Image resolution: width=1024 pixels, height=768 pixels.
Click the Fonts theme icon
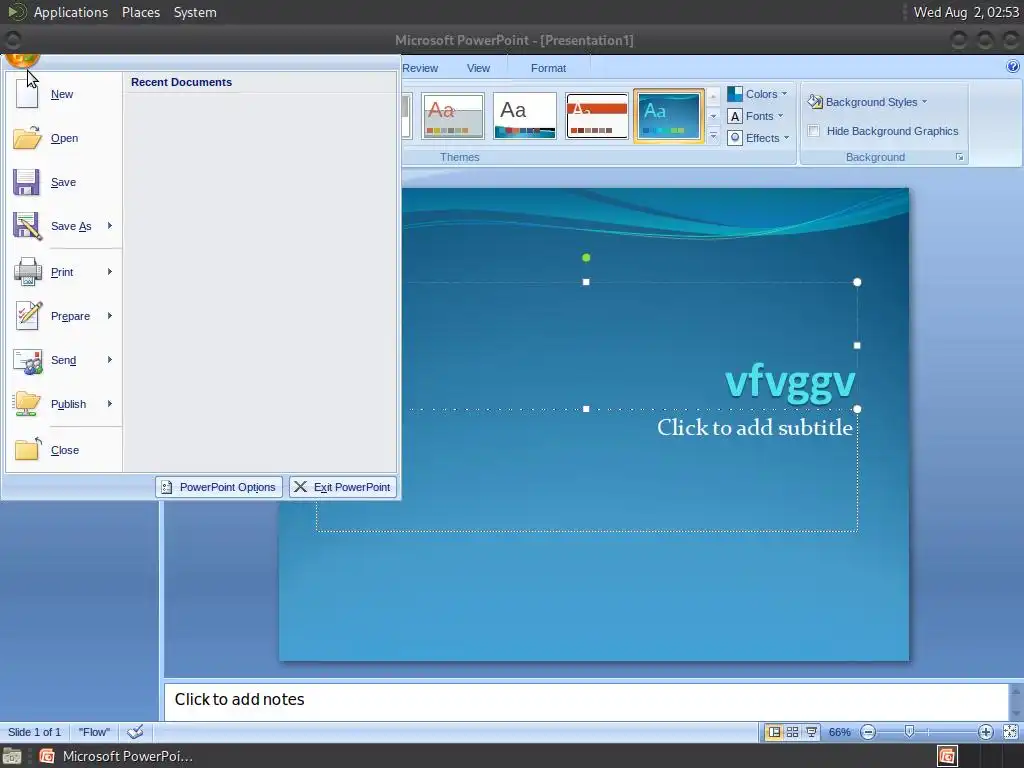pos(735,116)
